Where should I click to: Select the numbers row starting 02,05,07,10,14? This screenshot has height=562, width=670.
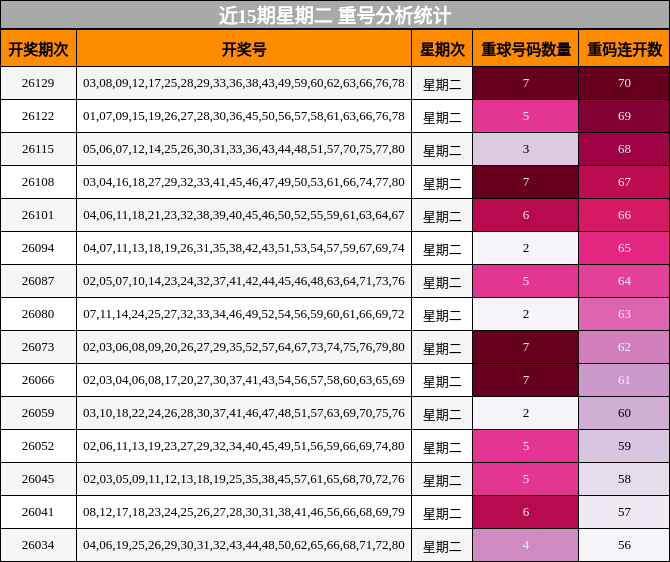[x=244, y=281]
